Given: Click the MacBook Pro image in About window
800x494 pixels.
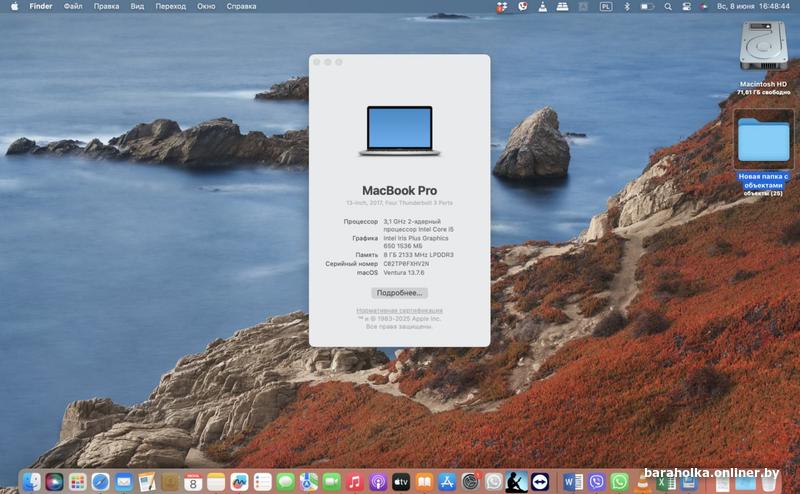Looking at the screenshot, I should pyautogui.click(x=399, y=131).
